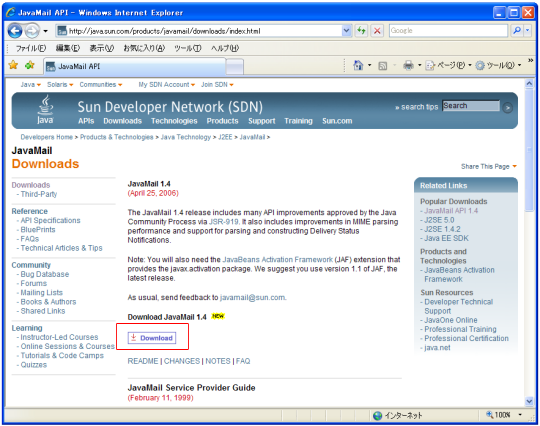Click the Print icon in toolbar
This screenshot has height=426, width=540.
(408, 65)
